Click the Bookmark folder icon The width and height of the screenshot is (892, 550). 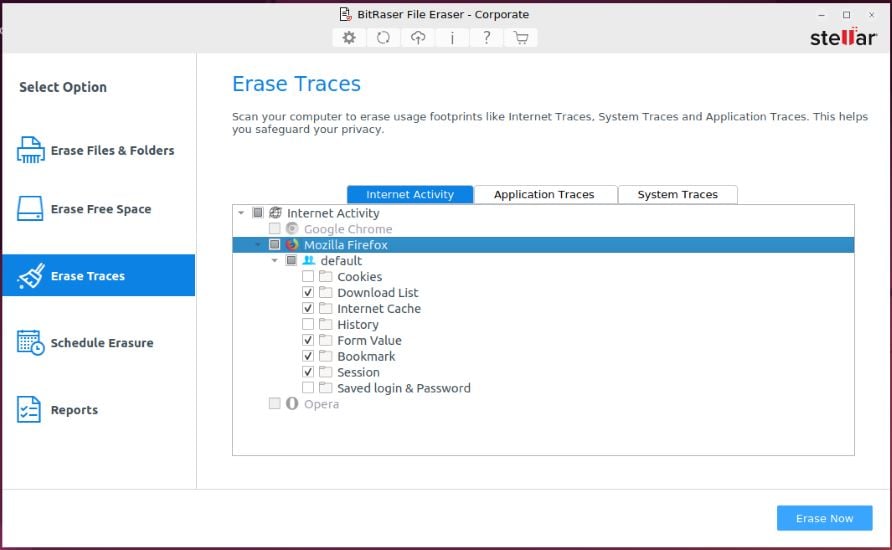325,356
